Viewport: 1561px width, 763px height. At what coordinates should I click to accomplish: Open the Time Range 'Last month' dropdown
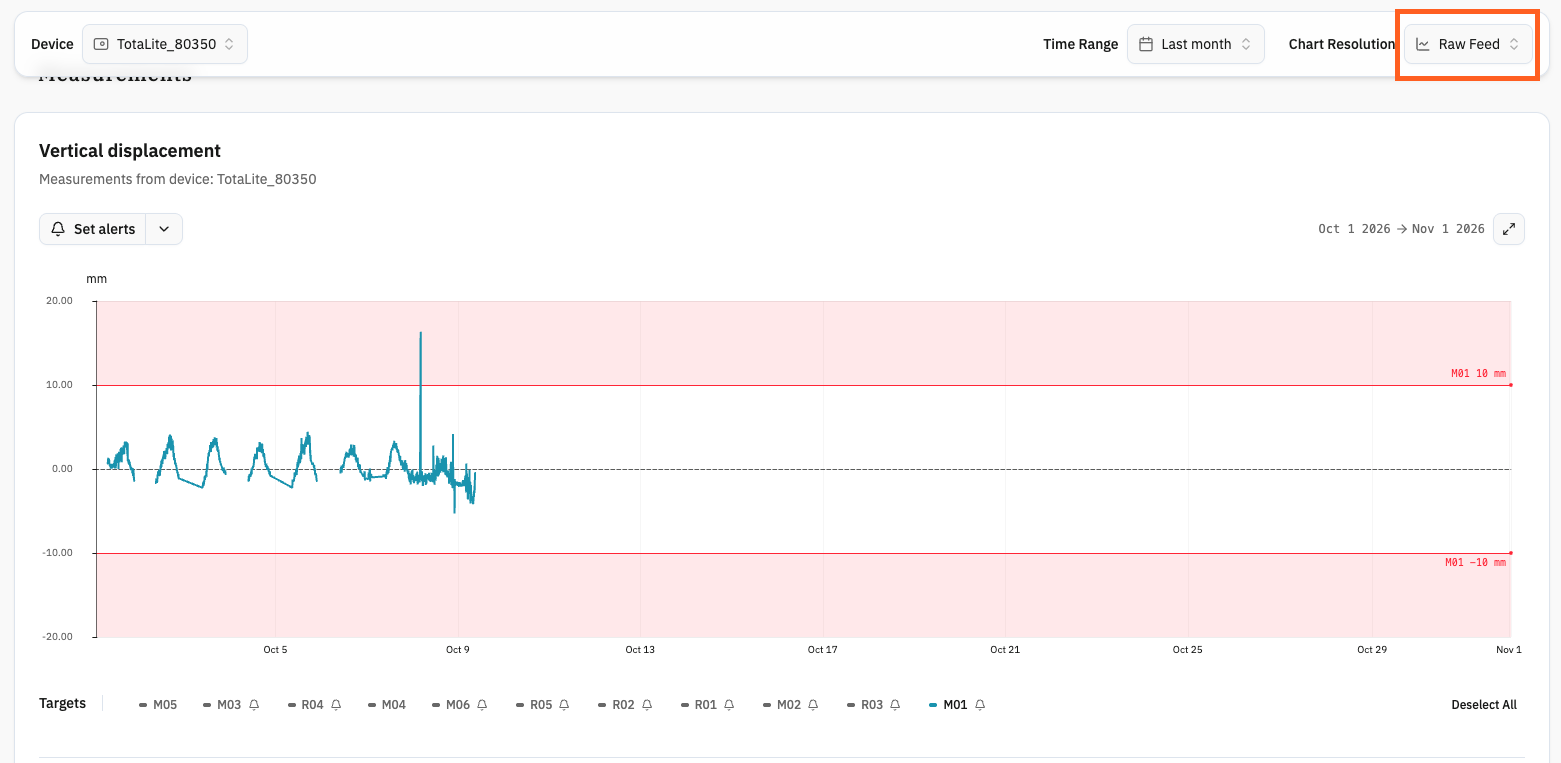1196,44
